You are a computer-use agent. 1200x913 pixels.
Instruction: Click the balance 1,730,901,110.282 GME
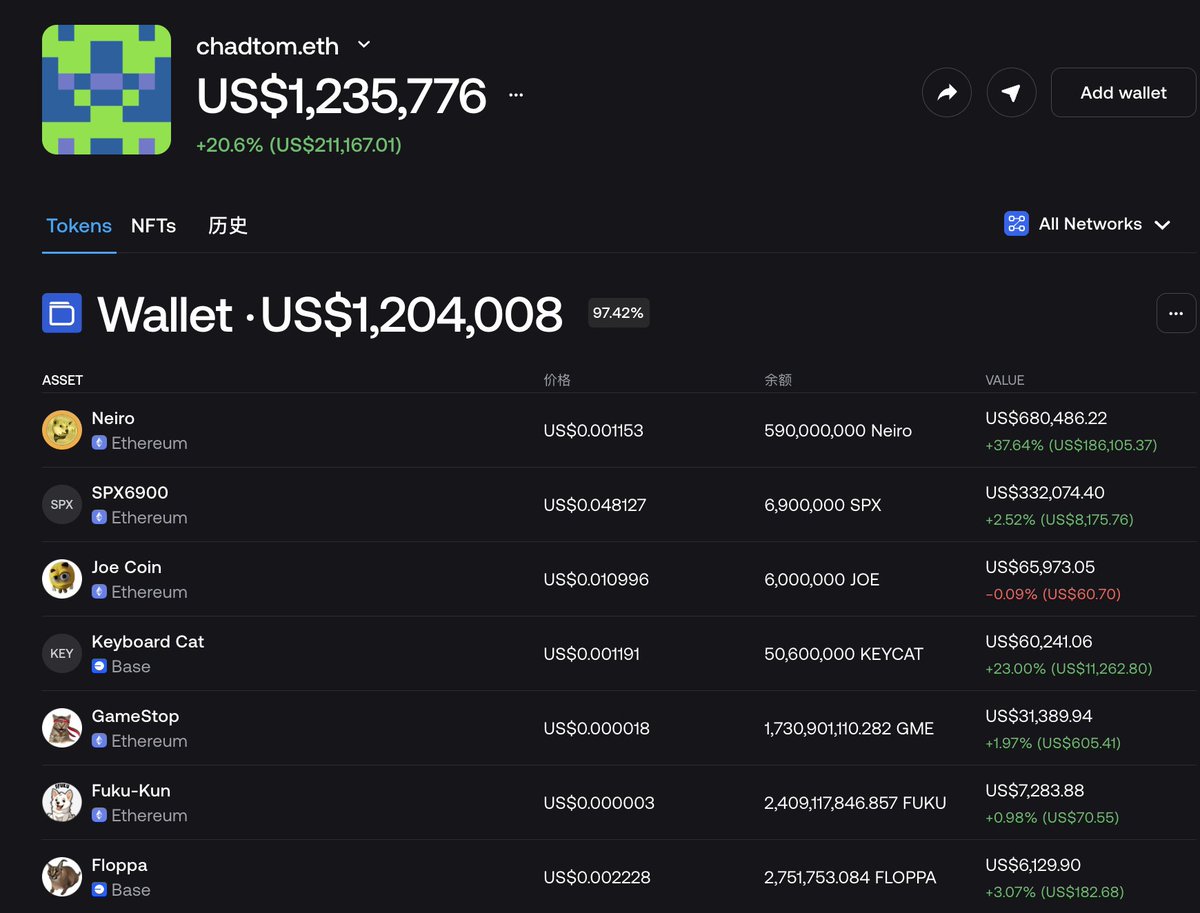coord(849,729)
